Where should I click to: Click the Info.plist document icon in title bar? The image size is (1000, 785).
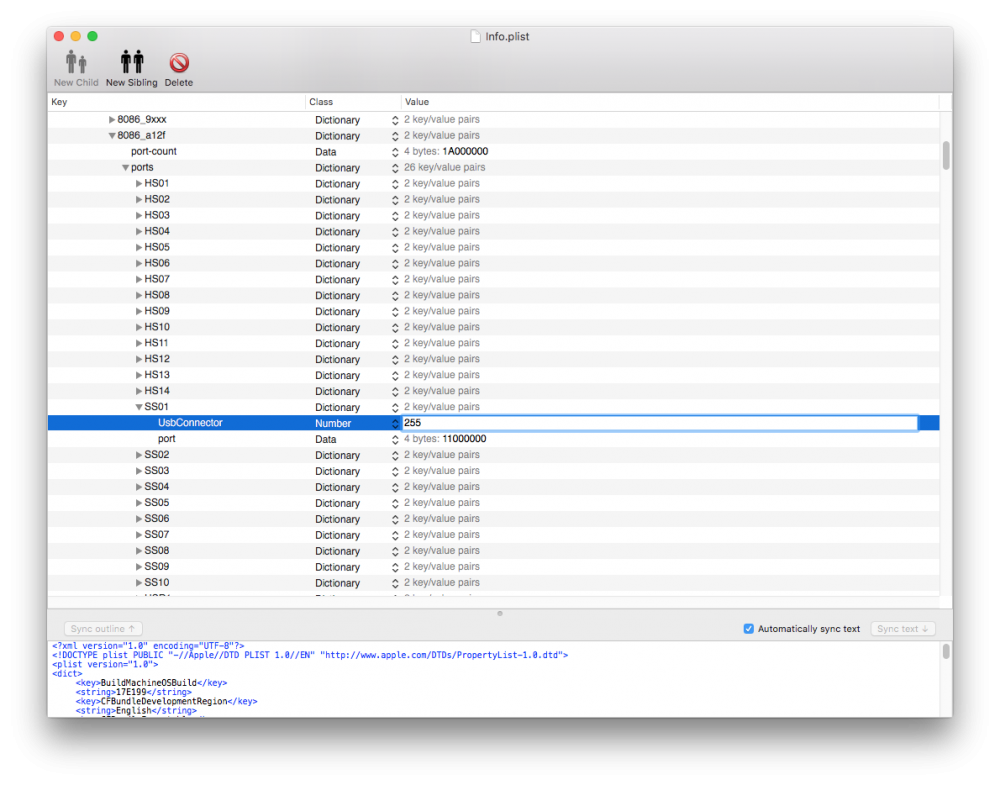pyautogui.click(x=475, y=36)
